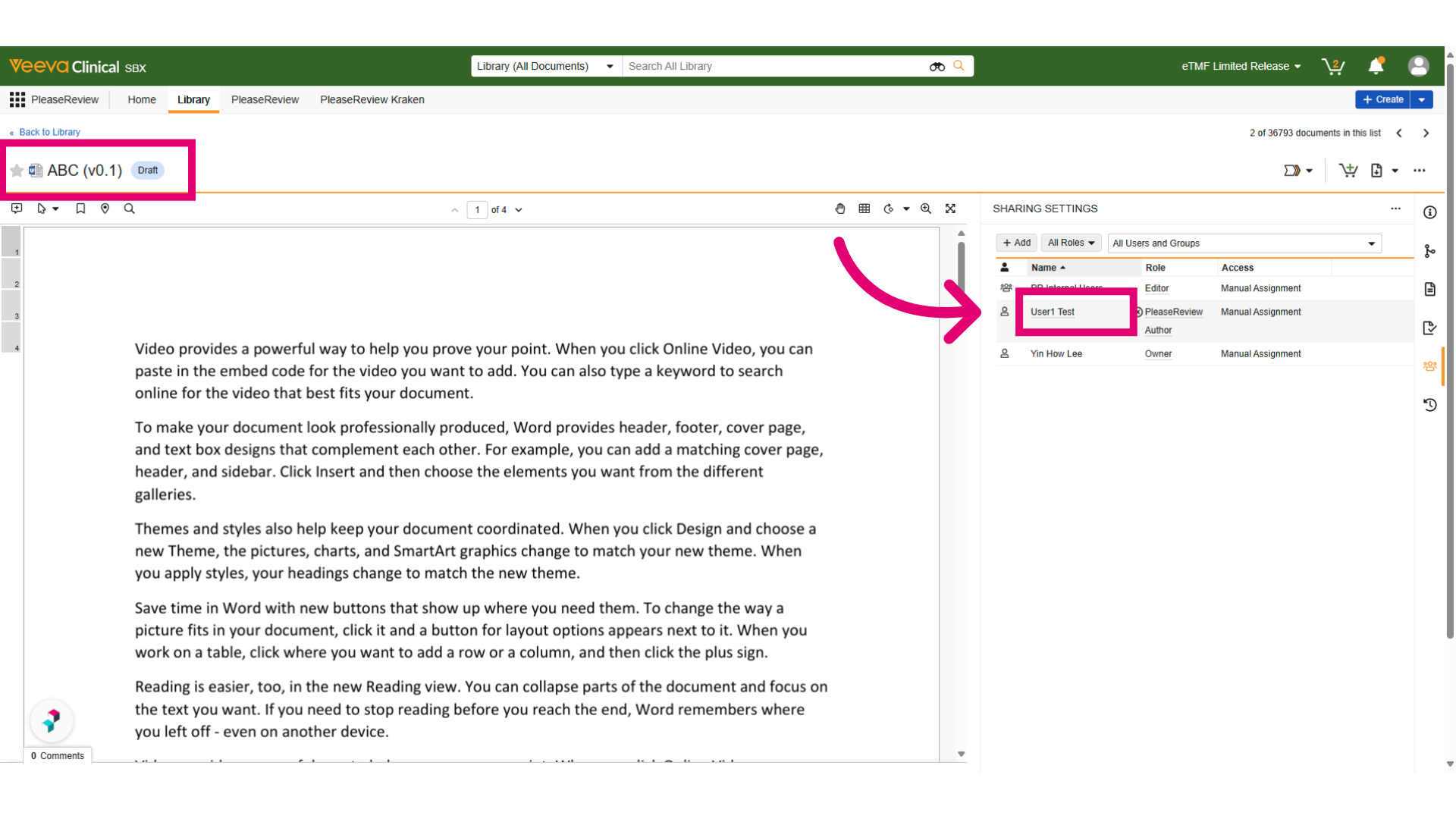Click the rotate page icon
The height and width of the screenshot is (819, 1456).
point(889,209)
